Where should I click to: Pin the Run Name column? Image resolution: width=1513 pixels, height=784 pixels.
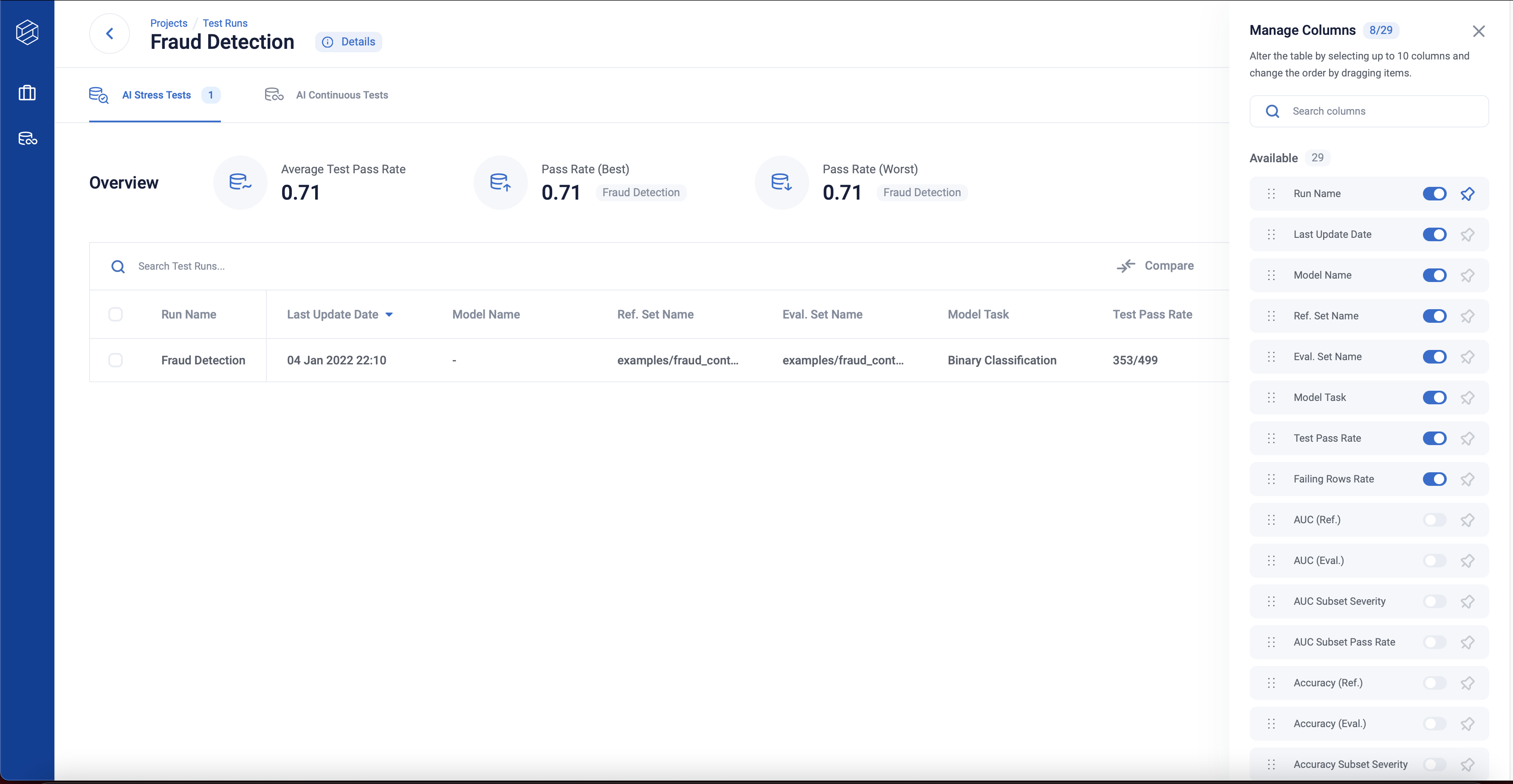point(1467,194)
